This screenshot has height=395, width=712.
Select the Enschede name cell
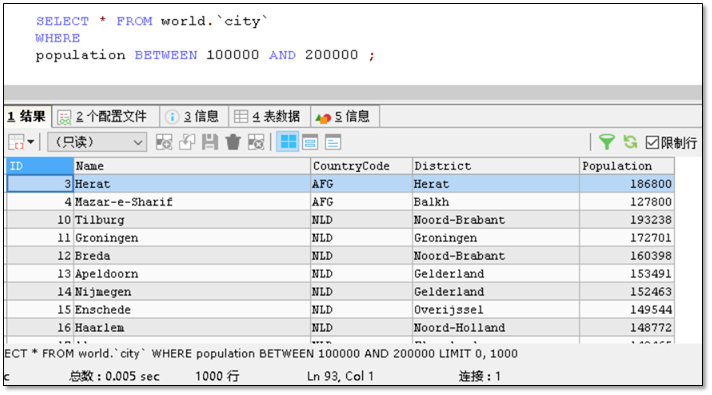(192, 310)
